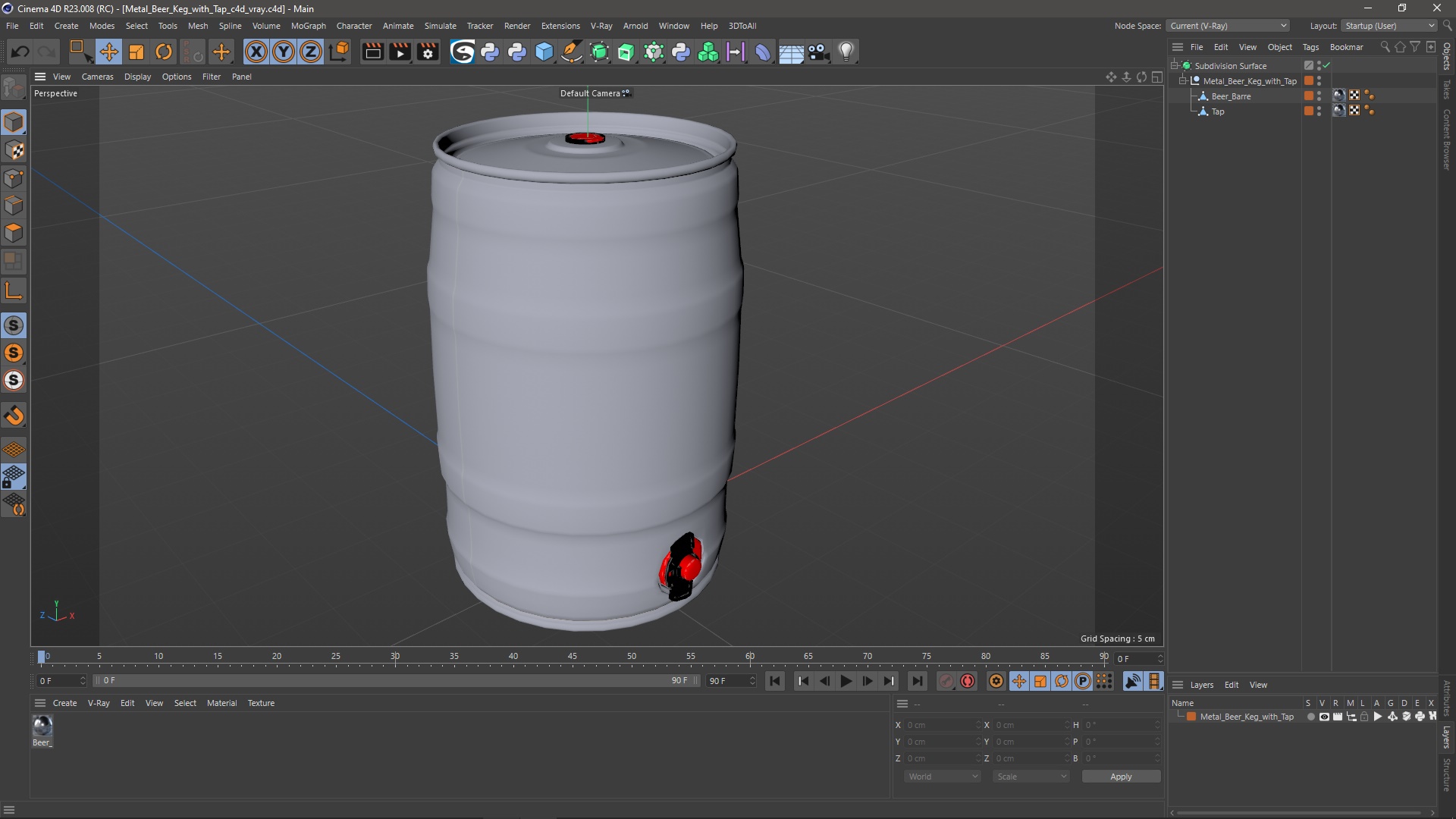This screenshot has width=1456, height=819.
Task: Click Tap orange layer swatch
Action: pyautogui.click(x=1308, y=111)
